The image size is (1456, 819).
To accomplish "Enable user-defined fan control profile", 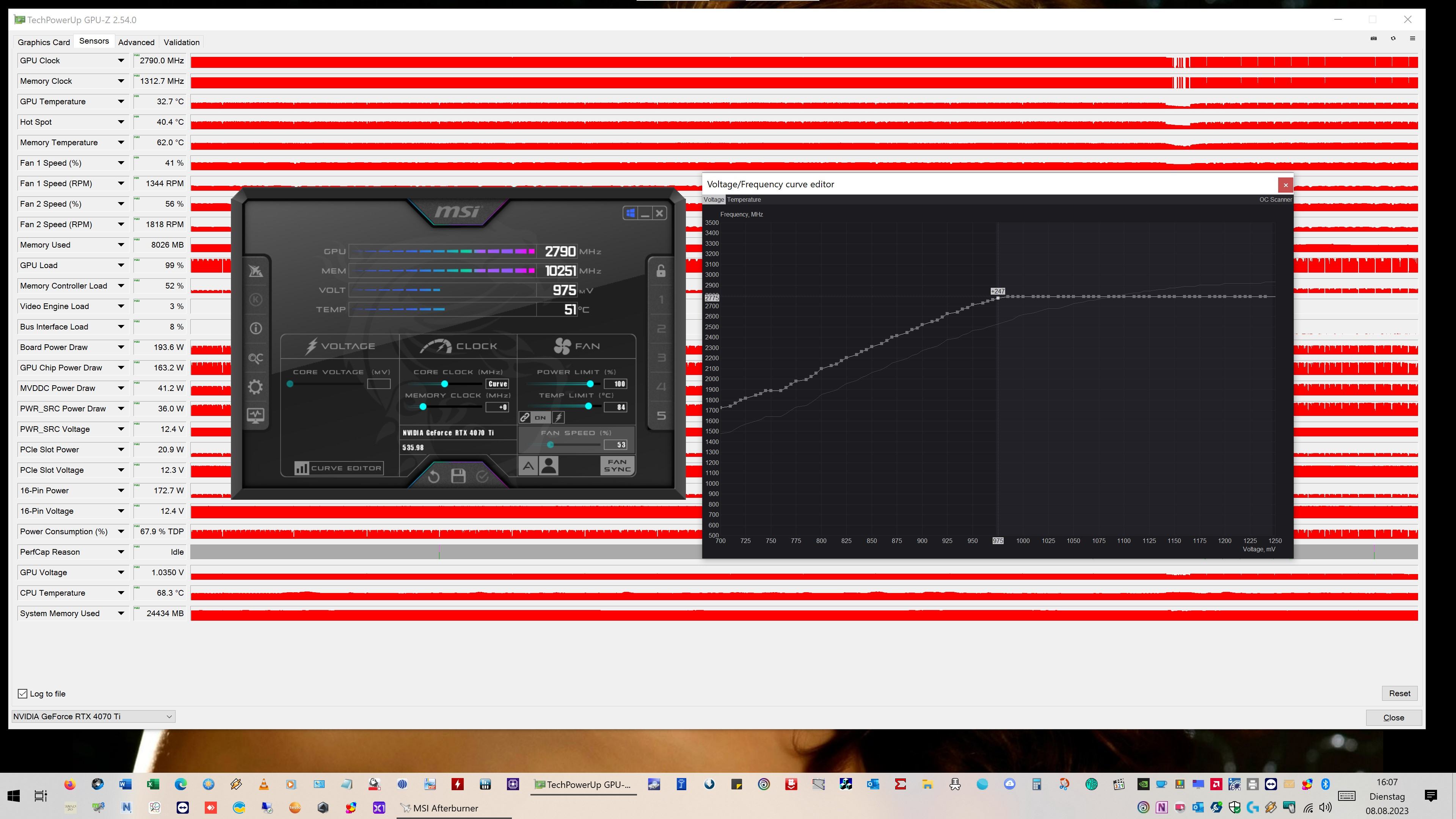I will pos(548,466).
